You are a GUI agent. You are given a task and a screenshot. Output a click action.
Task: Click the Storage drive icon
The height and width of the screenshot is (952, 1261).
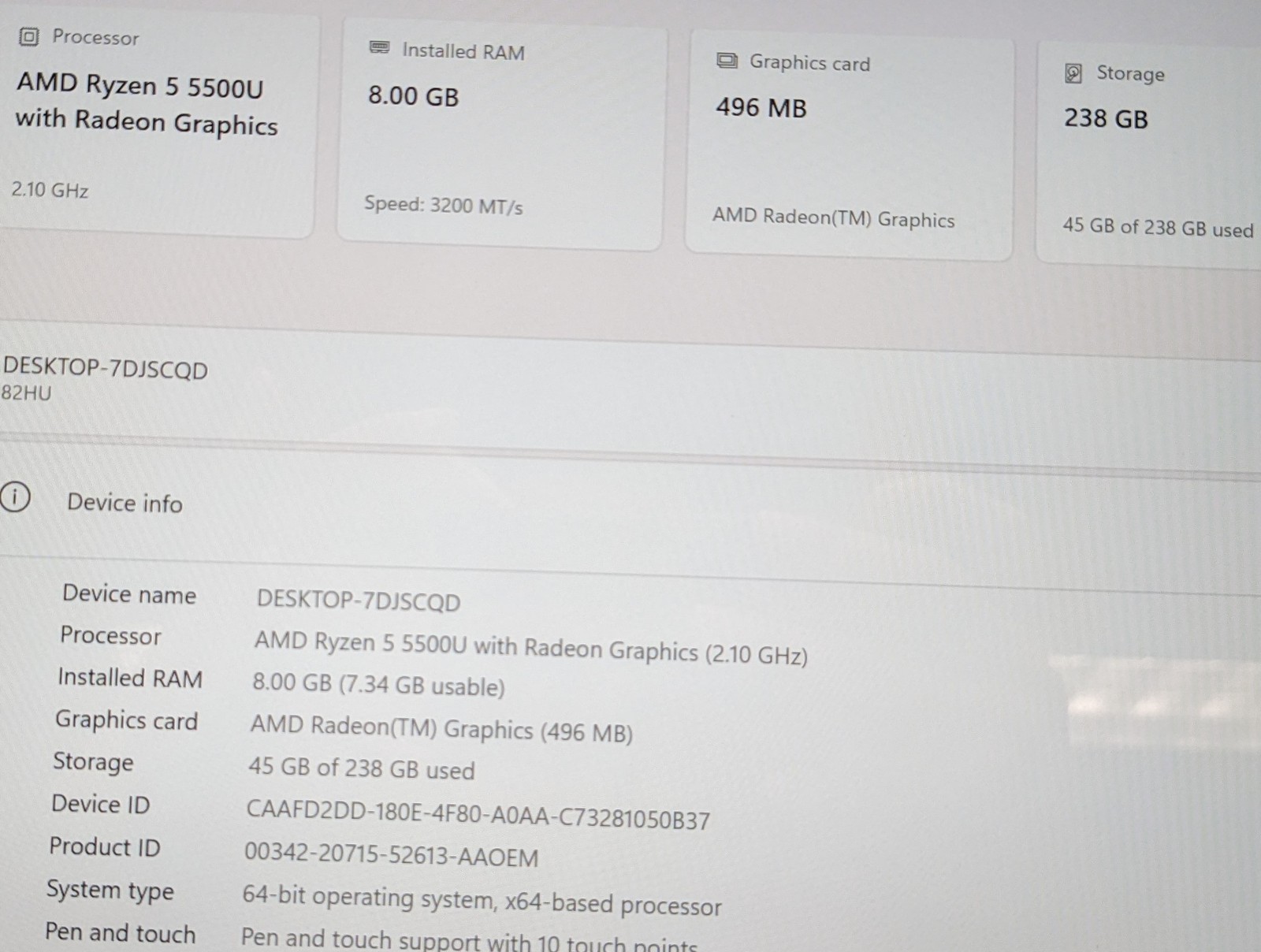point(1073,73)
